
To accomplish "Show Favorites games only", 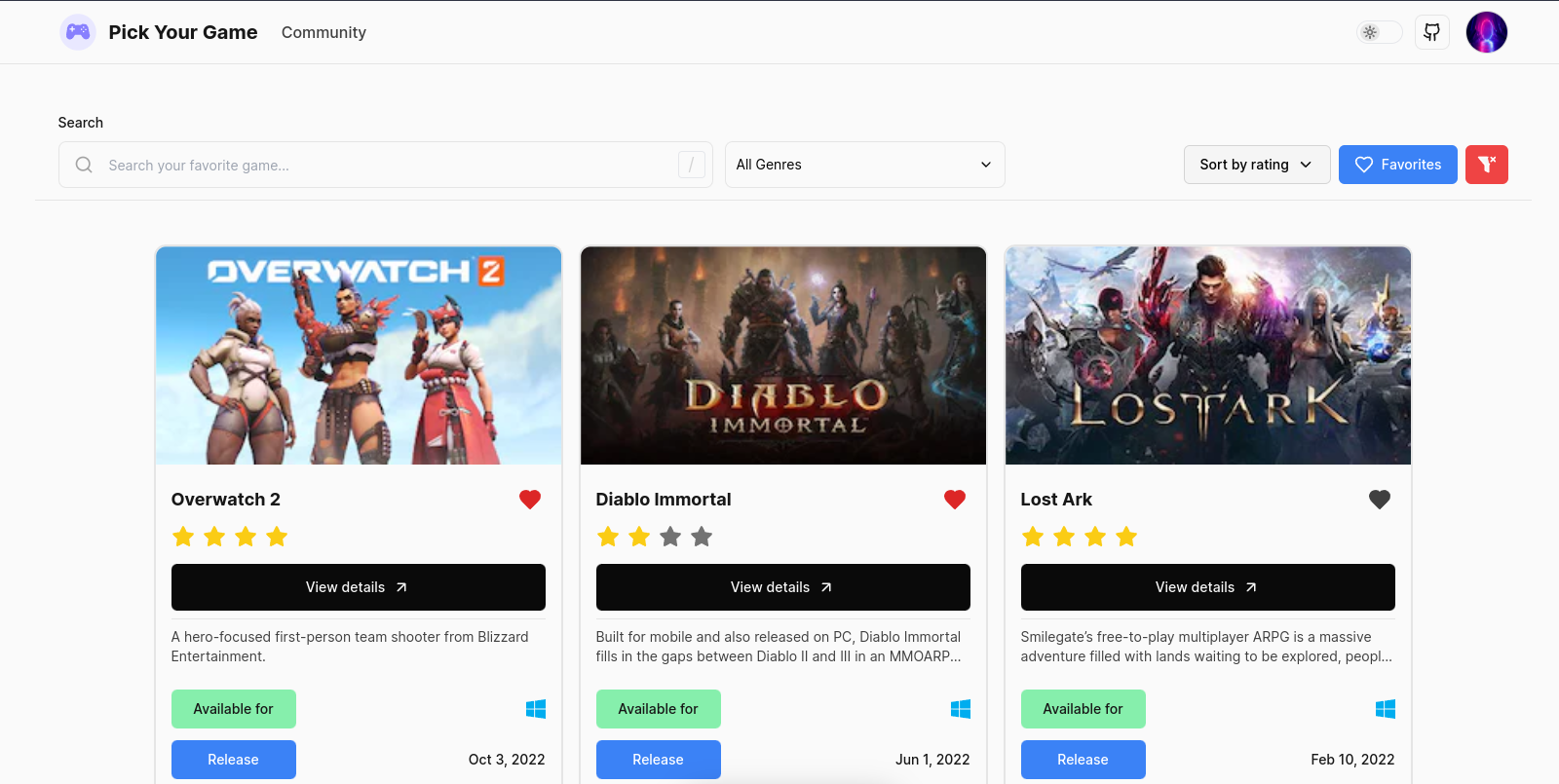I will point(1398,165).
